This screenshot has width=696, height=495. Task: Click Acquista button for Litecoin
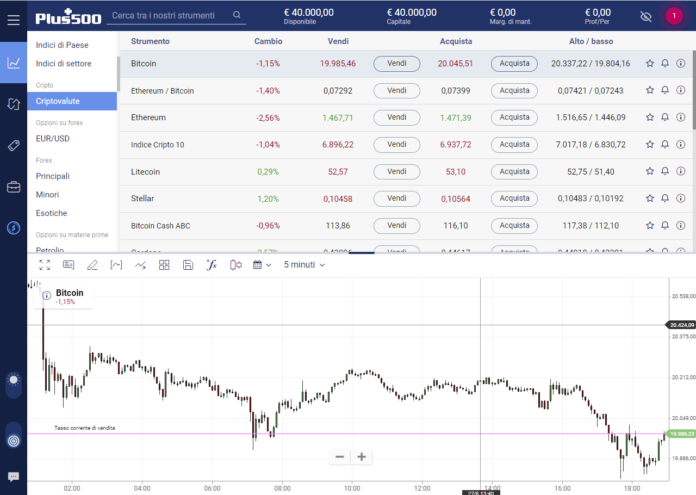tap(514, 172)
